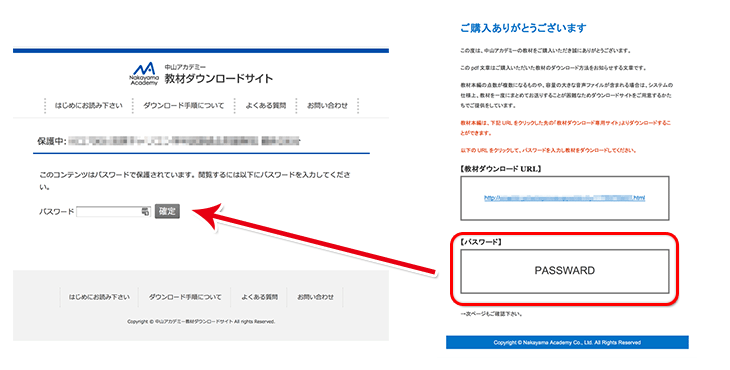Click the Nakayama Academy logo
Viewport: 730px width, 370px height.
[144, 74]
